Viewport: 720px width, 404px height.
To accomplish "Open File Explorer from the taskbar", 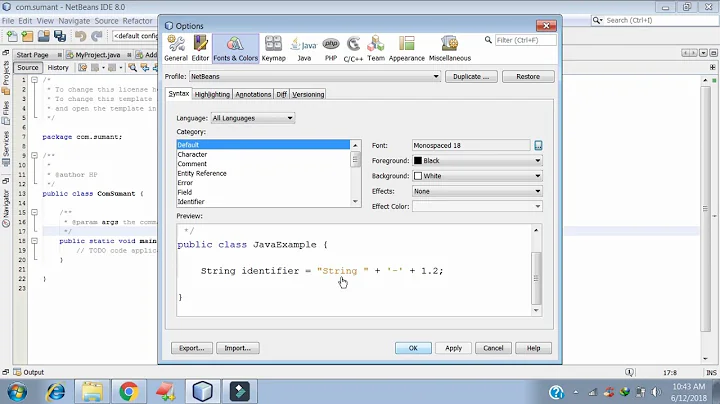I will point(92,392).
